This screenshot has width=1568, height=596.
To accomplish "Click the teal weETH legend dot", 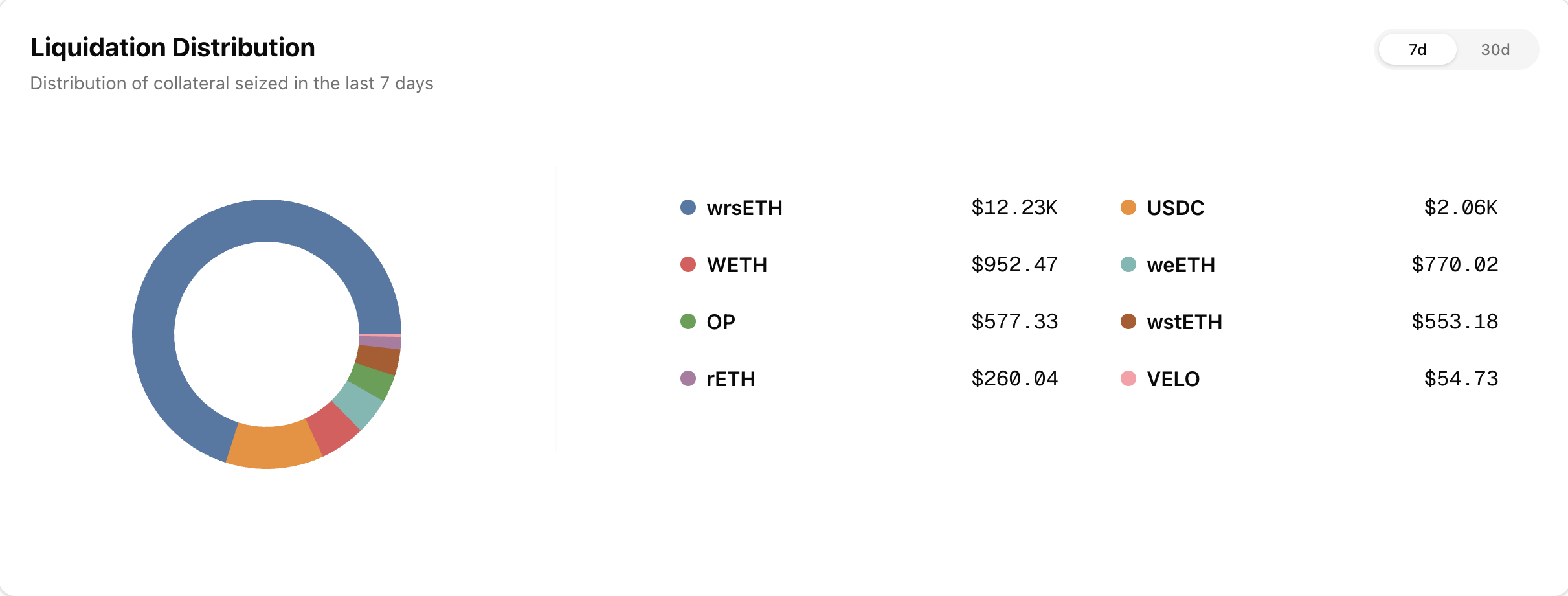I will point(1128,264).
